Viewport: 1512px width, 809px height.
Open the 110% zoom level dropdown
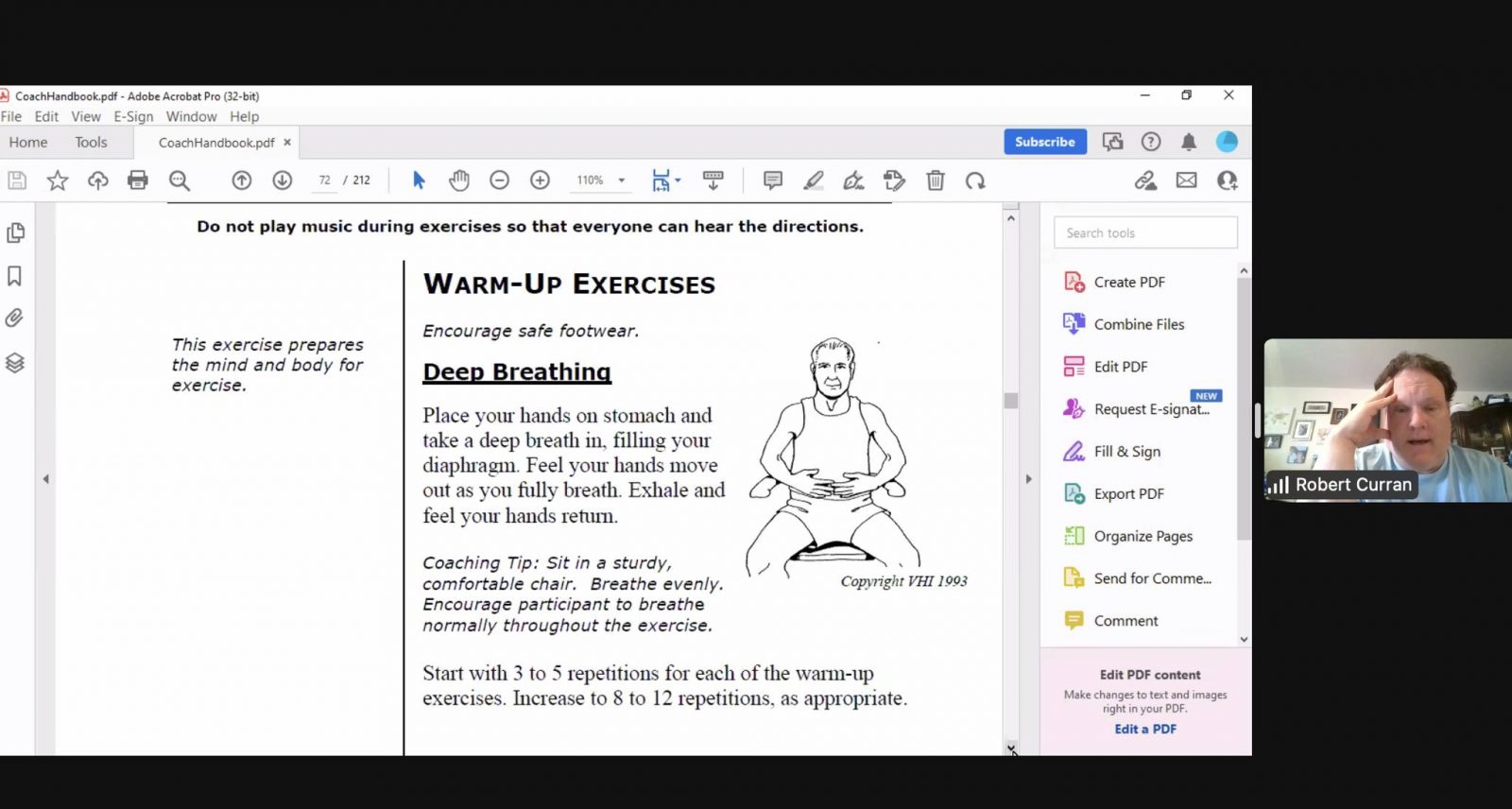tap(622, 181)
